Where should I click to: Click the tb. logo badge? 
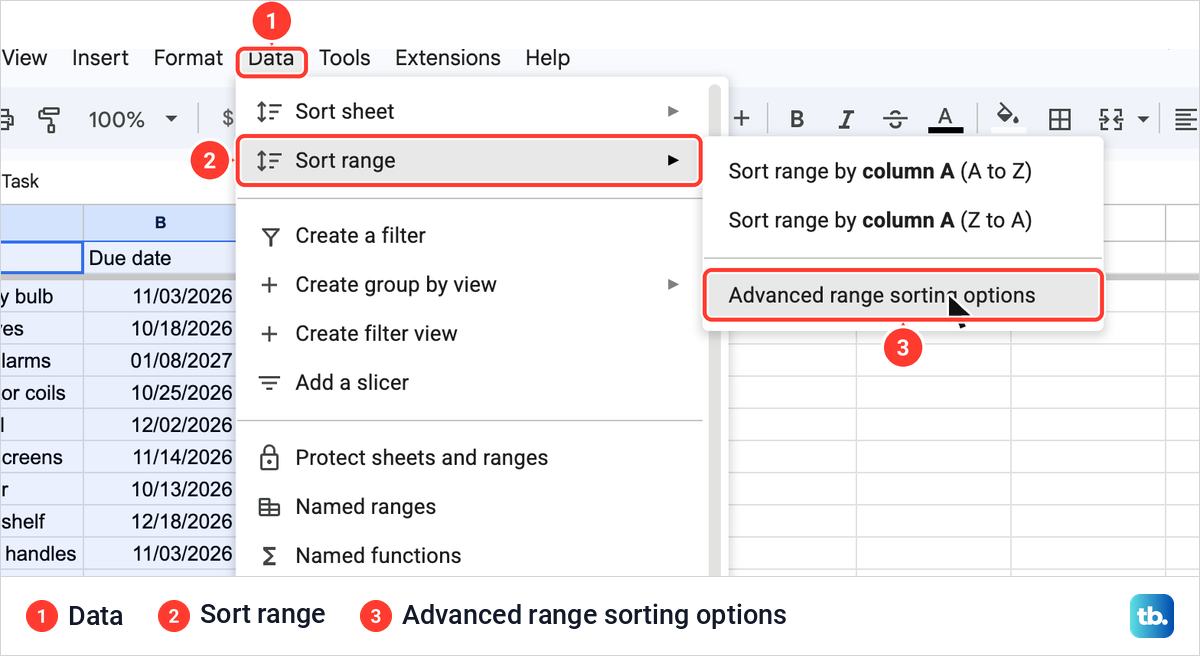pyautogui.click(x=1153, y=617)
